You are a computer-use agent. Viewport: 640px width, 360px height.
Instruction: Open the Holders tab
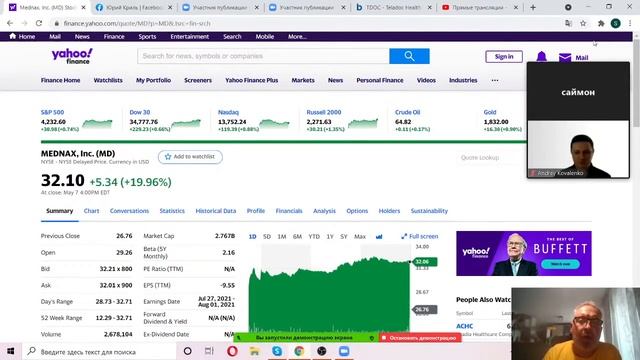(389, 211)
